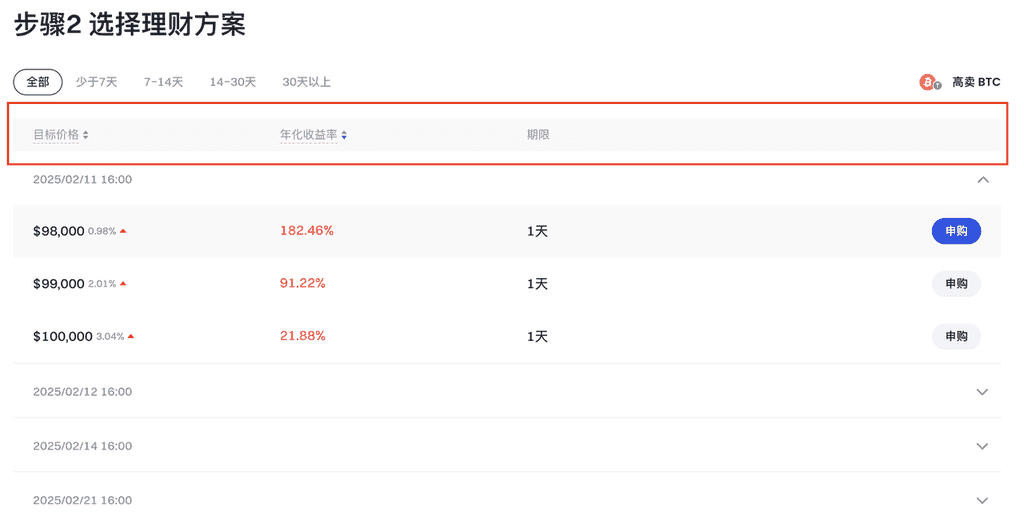
Task: Sort by annualized yield arrows
Action: point(344,135)
